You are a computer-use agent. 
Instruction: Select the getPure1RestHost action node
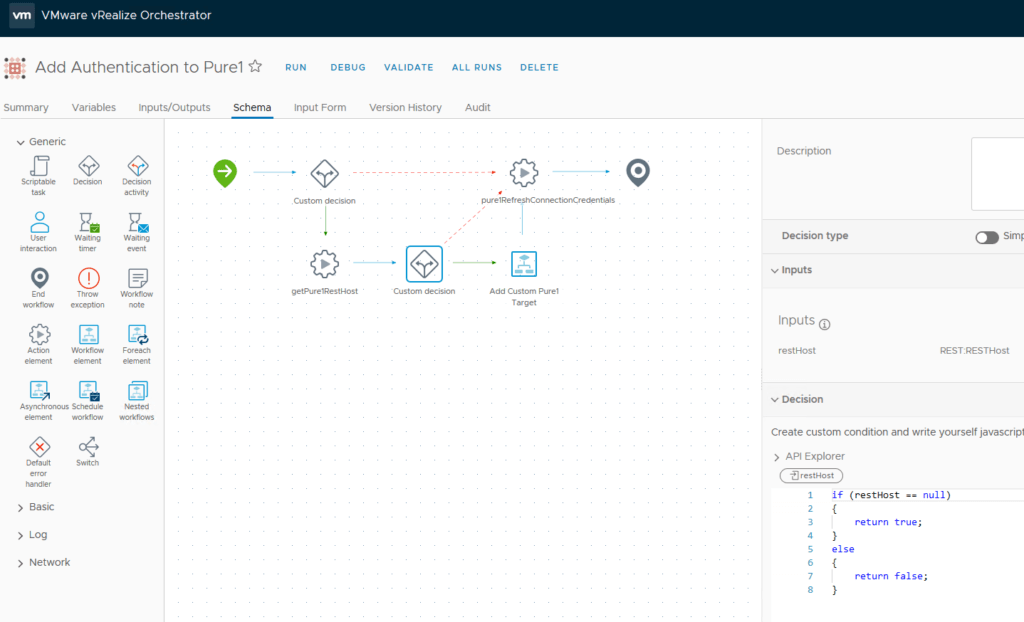click(325, 264)
